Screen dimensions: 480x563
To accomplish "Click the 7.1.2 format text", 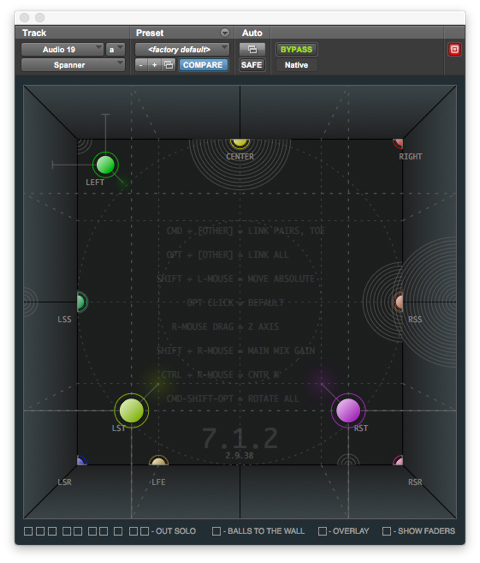I will tap(240, 438).
